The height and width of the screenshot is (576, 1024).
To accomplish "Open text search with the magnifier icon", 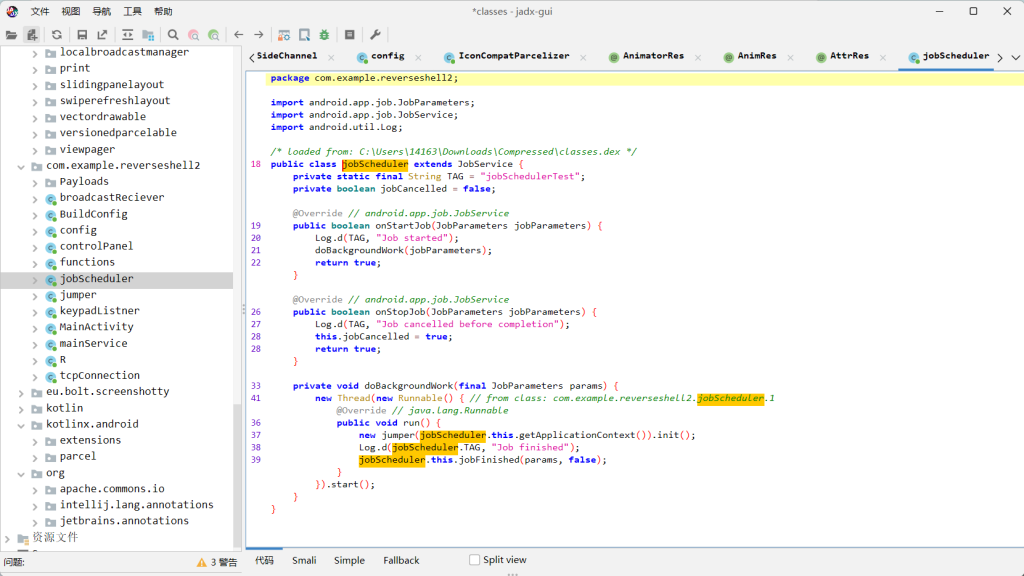I will [173, 34].
